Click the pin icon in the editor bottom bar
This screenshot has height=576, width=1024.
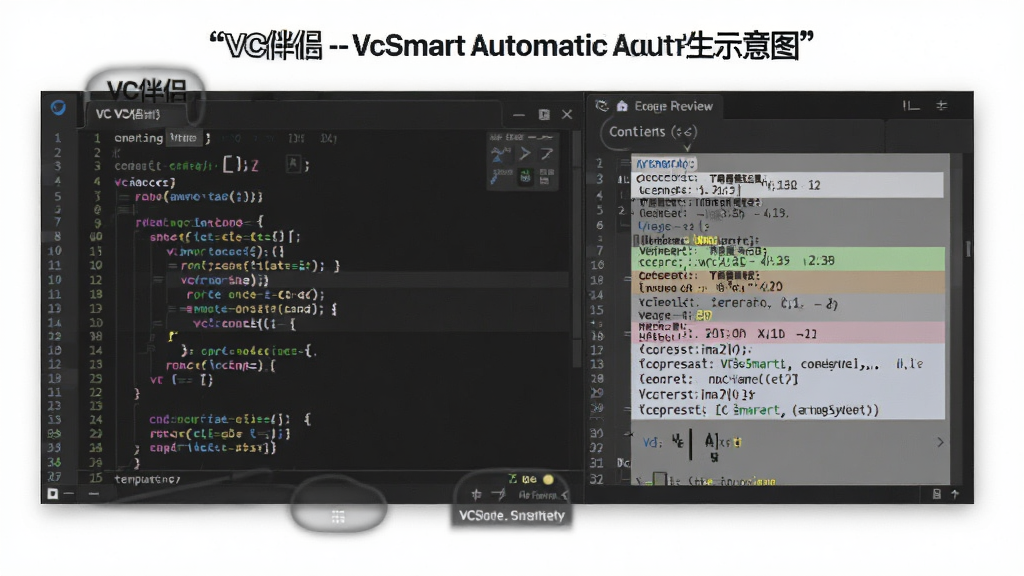[477, 494]
